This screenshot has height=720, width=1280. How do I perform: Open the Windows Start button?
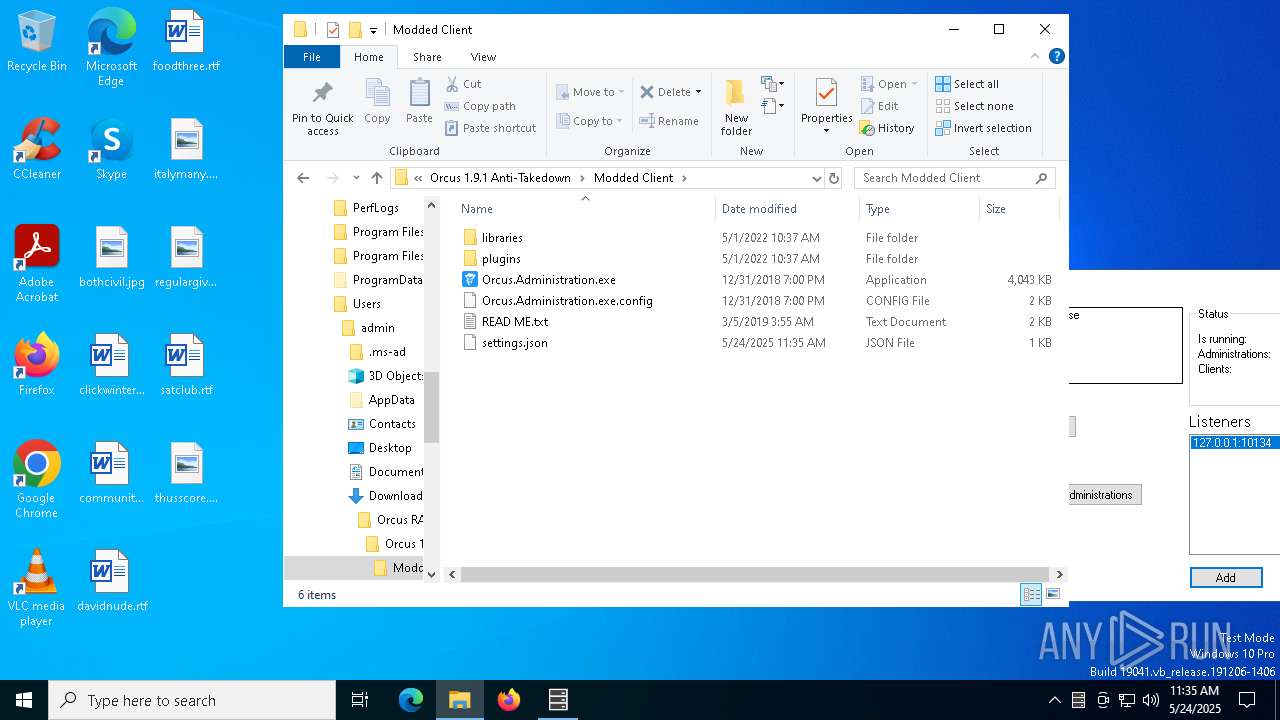(x=24, y=700)
